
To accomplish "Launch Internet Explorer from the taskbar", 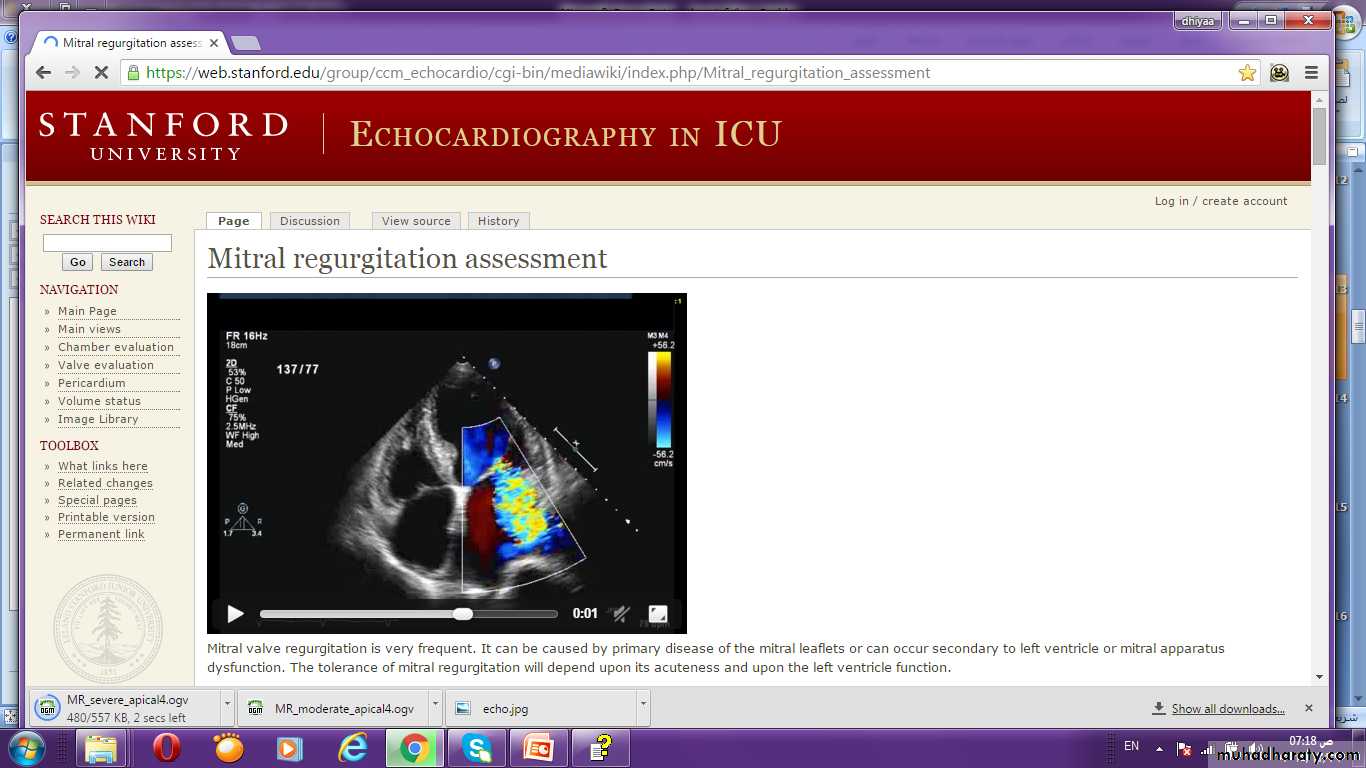I will pyautogui.click(x=353, y=748).
